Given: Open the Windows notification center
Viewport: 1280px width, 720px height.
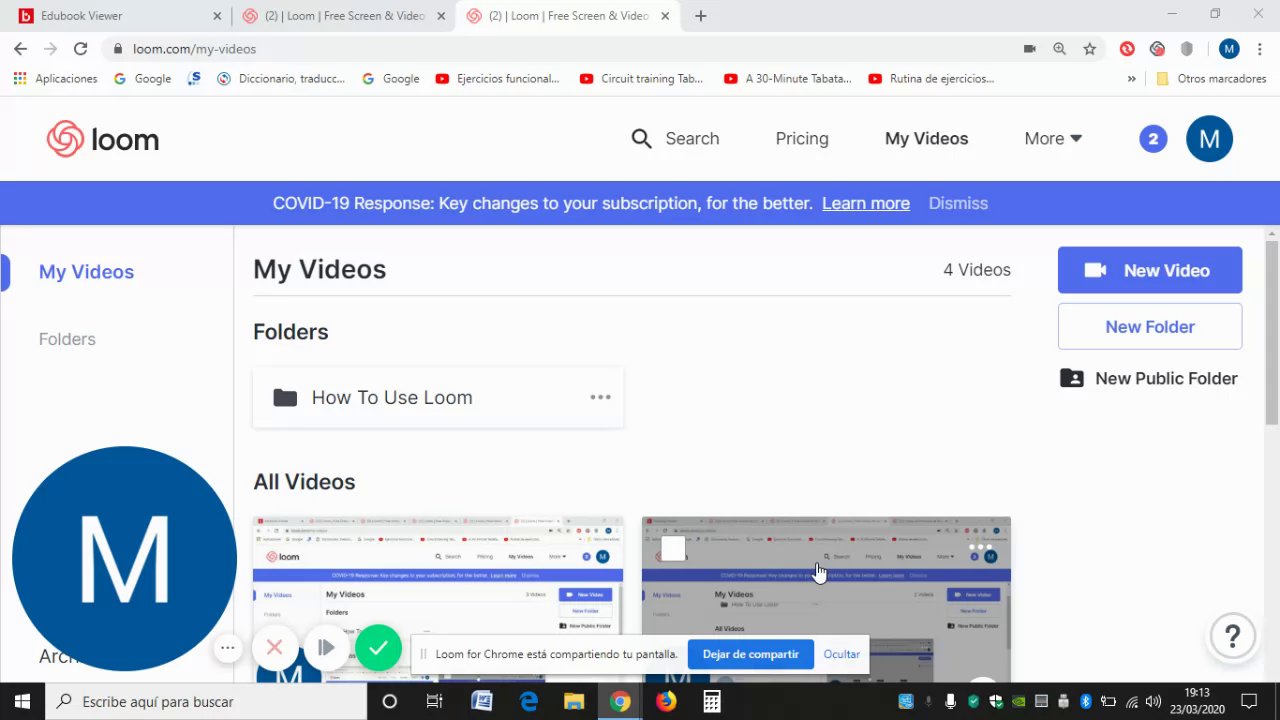Looking at the screenshot, I should tap(1249, 701).
